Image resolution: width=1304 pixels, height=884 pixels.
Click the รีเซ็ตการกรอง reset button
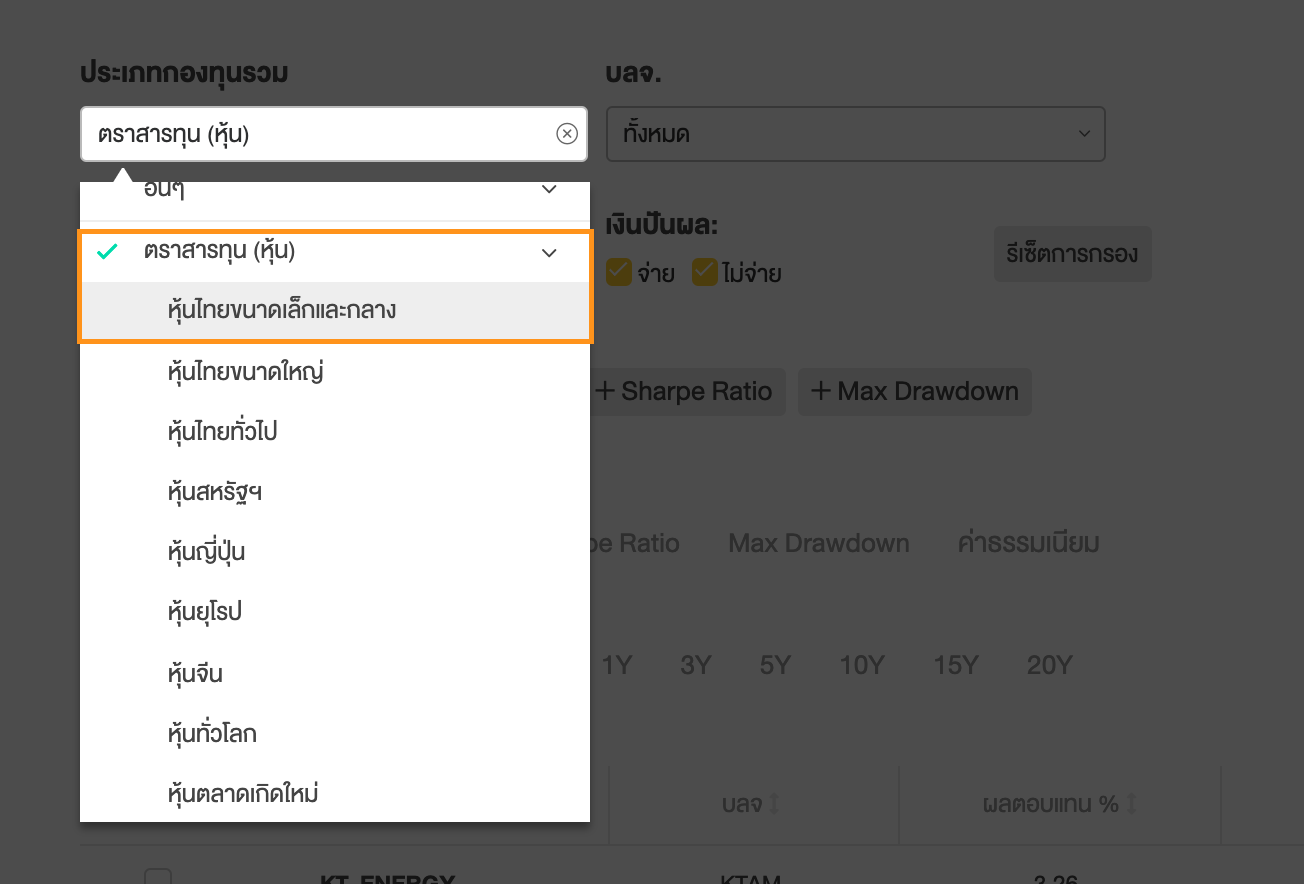1072,253
